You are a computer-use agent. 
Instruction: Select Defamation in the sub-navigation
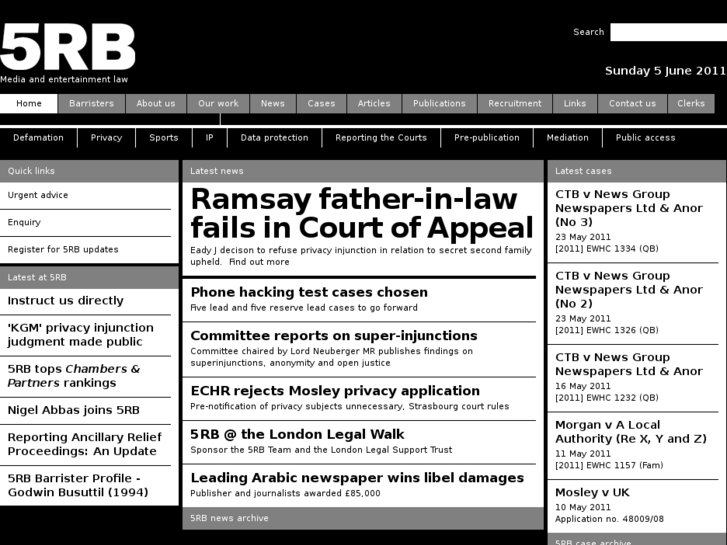38,138
